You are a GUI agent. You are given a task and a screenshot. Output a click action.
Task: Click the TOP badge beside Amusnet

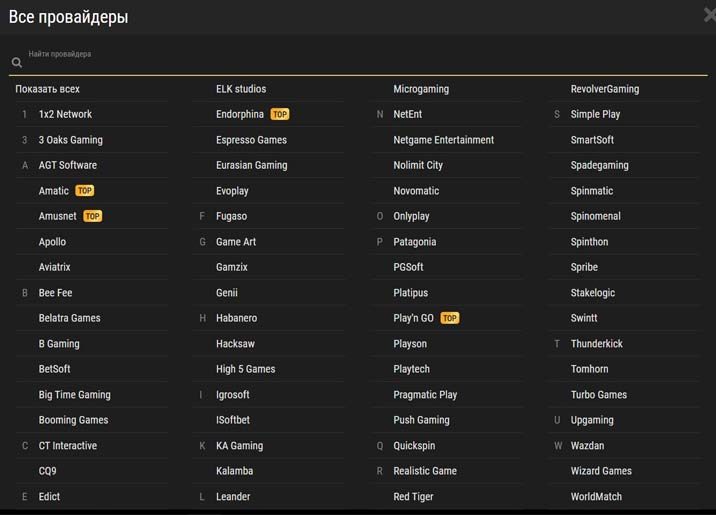(93, 216)
